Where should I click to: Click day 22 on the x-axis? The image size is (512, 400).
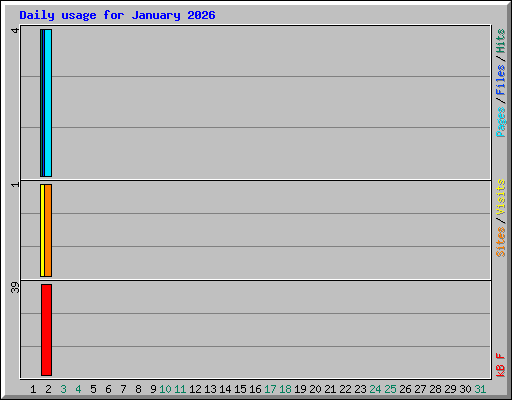coord(345,389)
